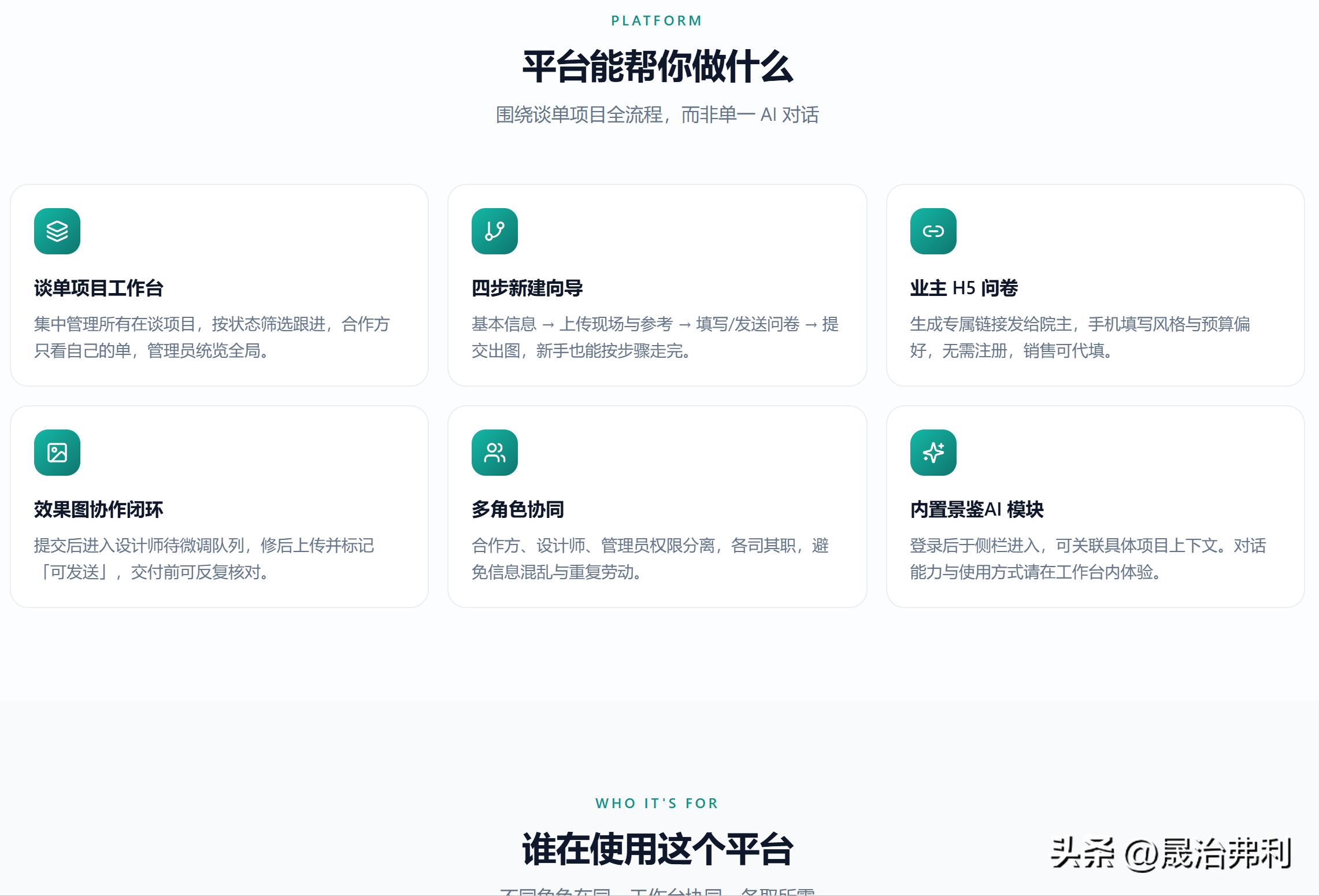Select the 业主 H5 问卷 card title
Image resolution: width=1319 pixels, height=896 pixels.
pyautogui.click(x=964, y=288)
